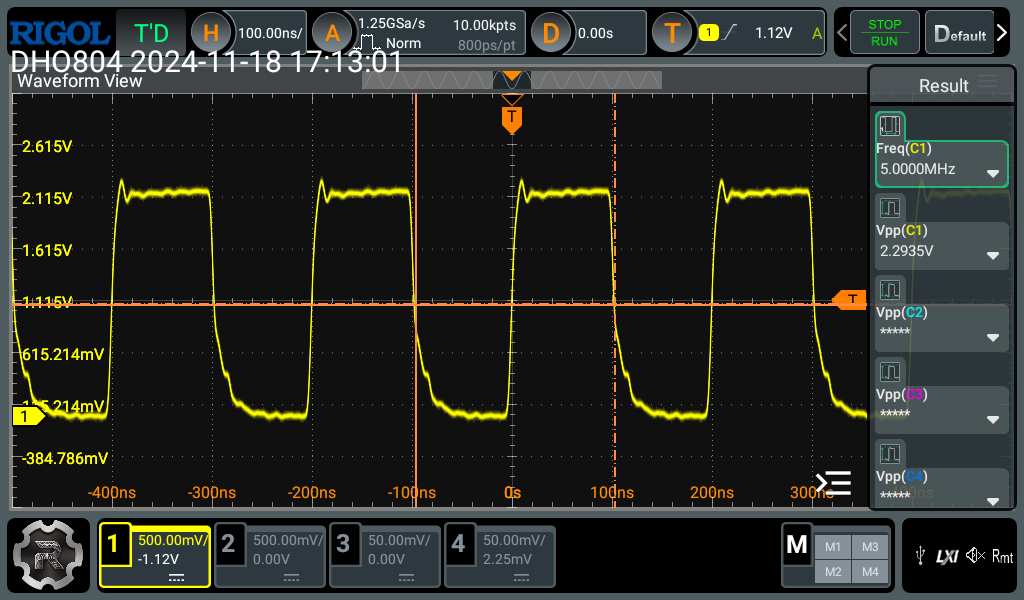Image resolution: width=1024 pixels, height=600 pixels.
Task: Click the orange trigger level marker at right edge
Action: (850, 299)
